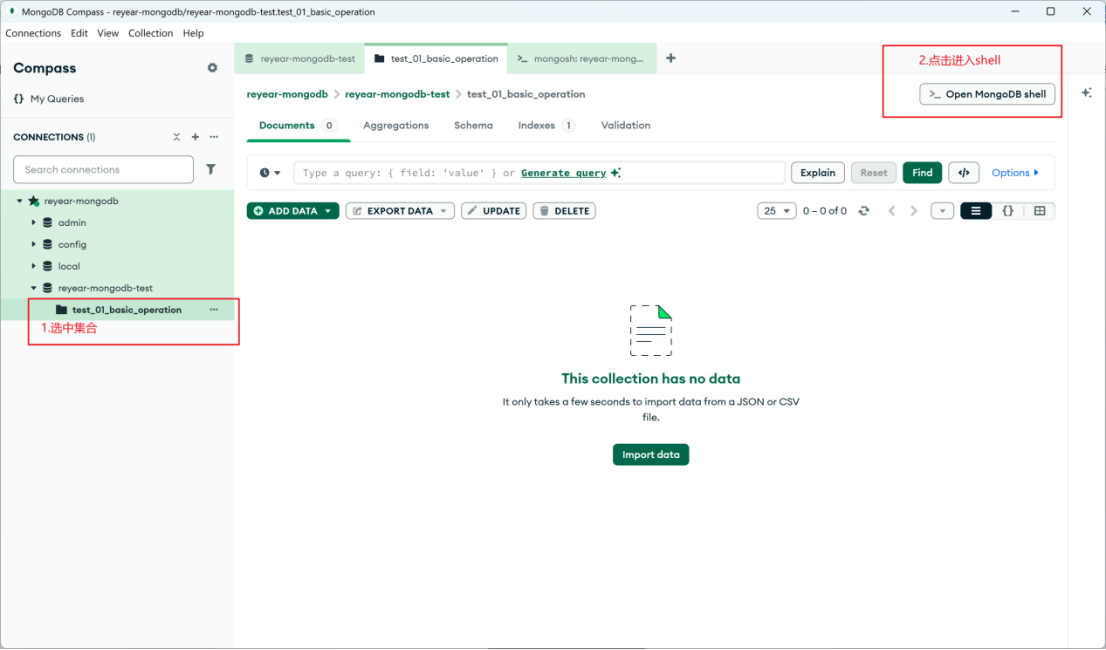
Task: Expand query Options
Action: pos(1015,173)
